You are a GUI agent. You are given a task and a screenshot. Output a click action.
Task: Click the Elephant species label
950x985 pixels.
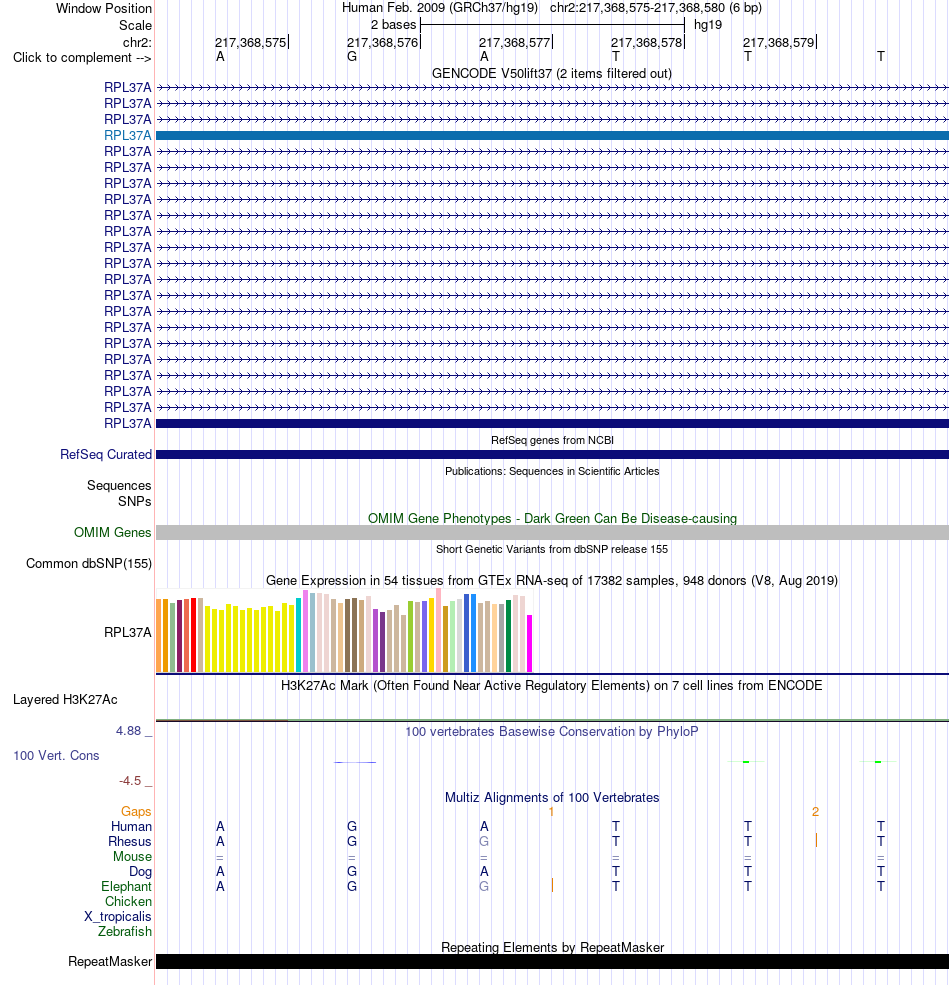coord(126,886)
